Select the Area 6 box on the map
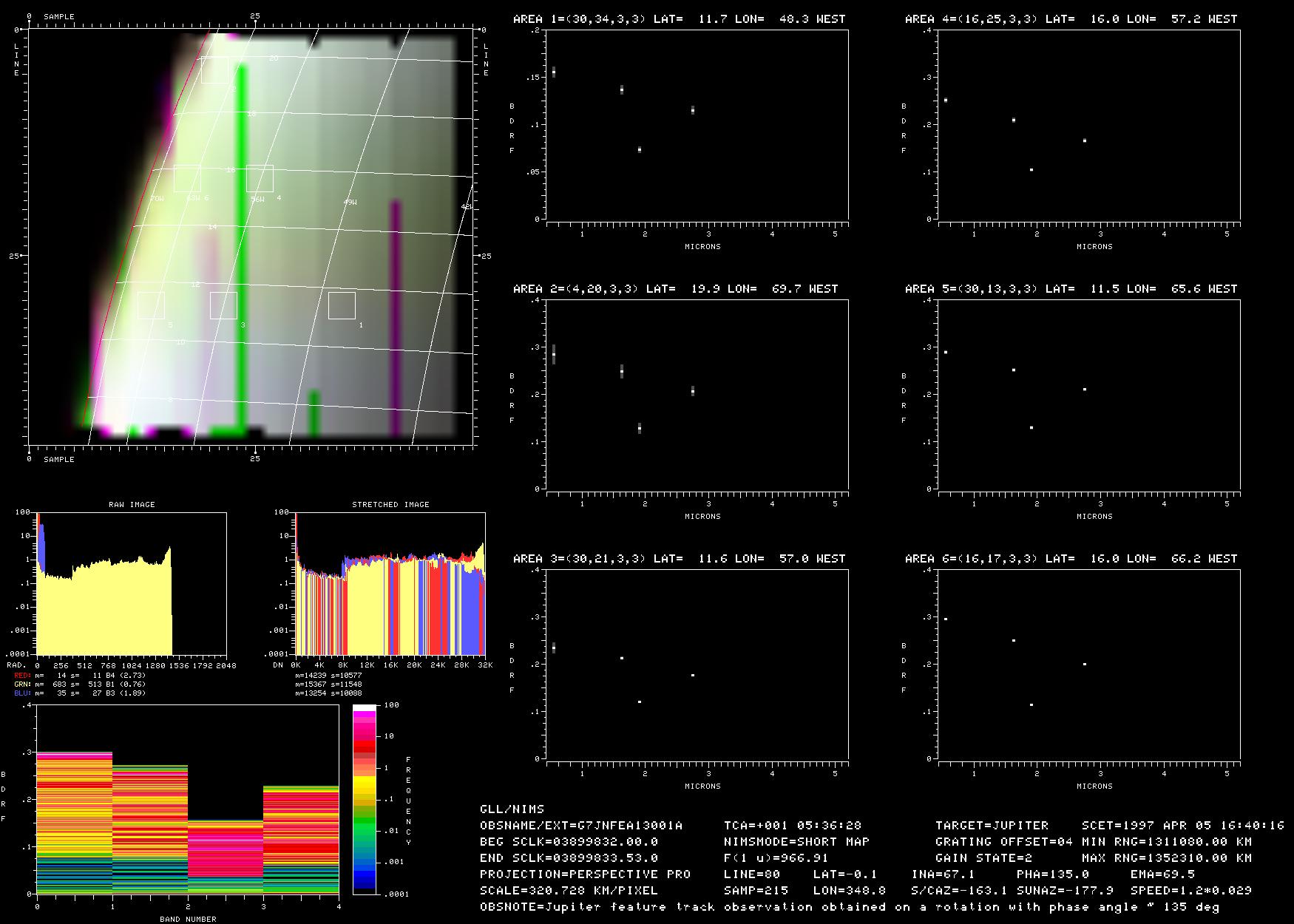 (187, 178)
